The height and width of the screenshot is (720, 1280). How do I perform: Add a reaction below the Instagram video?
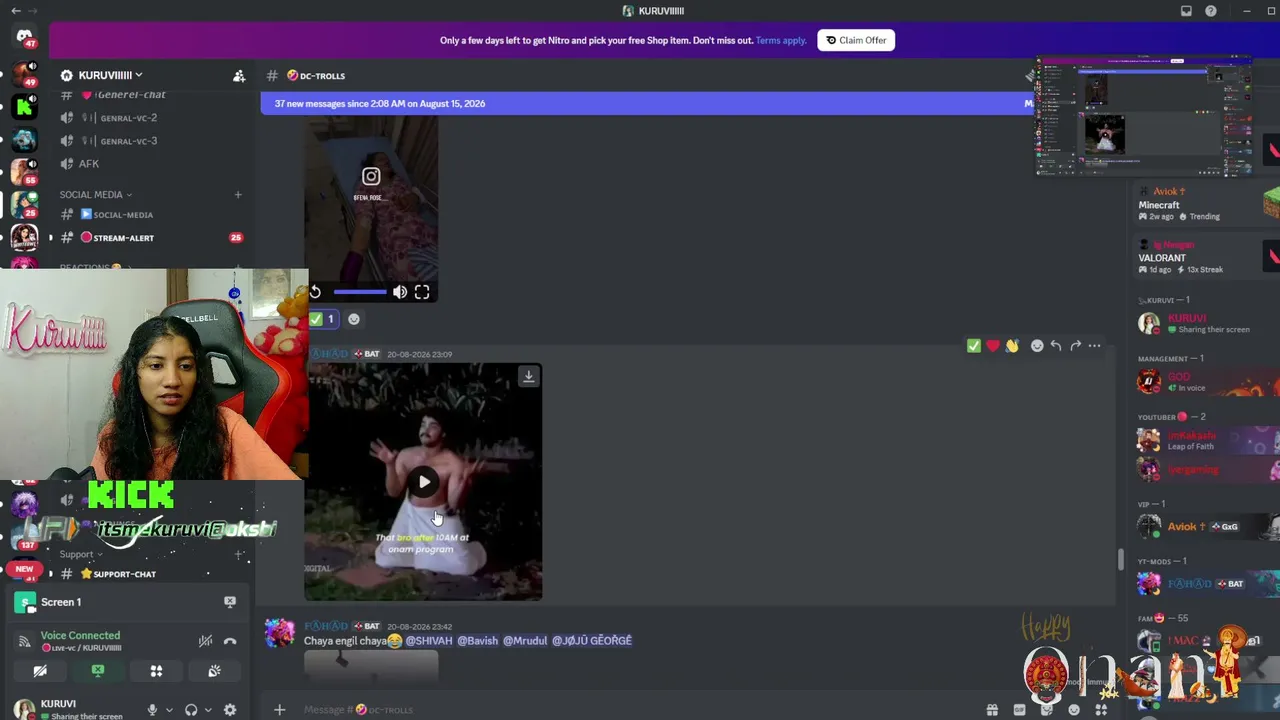click(x=354, y=319)
